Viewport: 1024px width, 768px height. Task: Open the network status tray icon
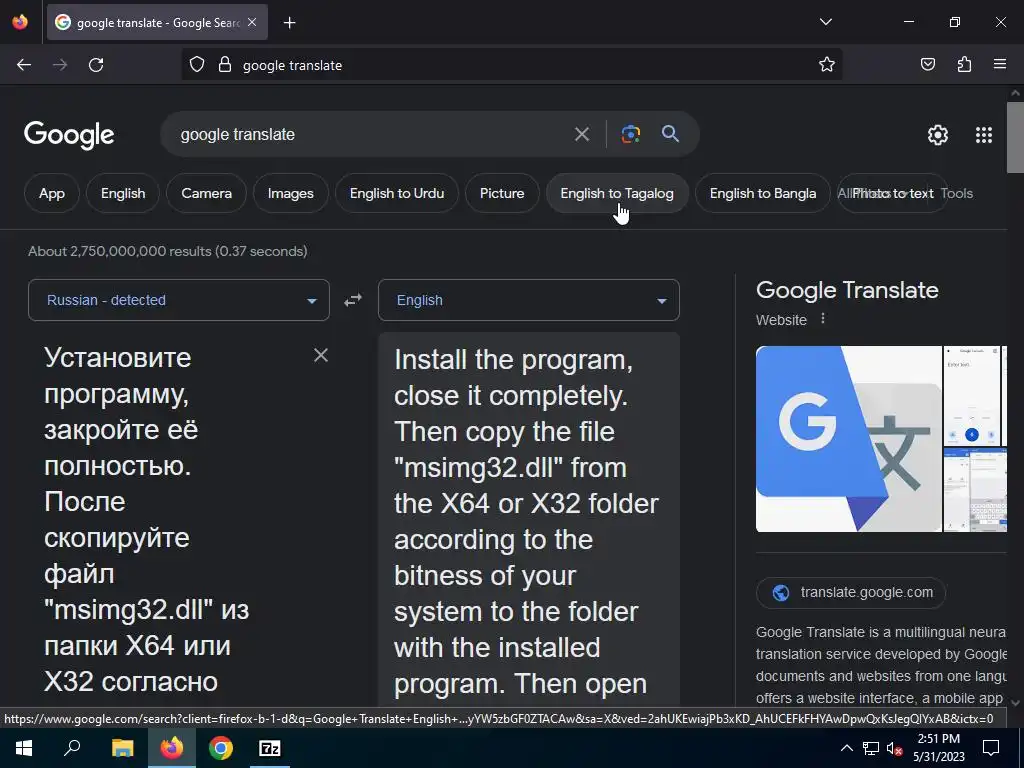click(871, 748)
